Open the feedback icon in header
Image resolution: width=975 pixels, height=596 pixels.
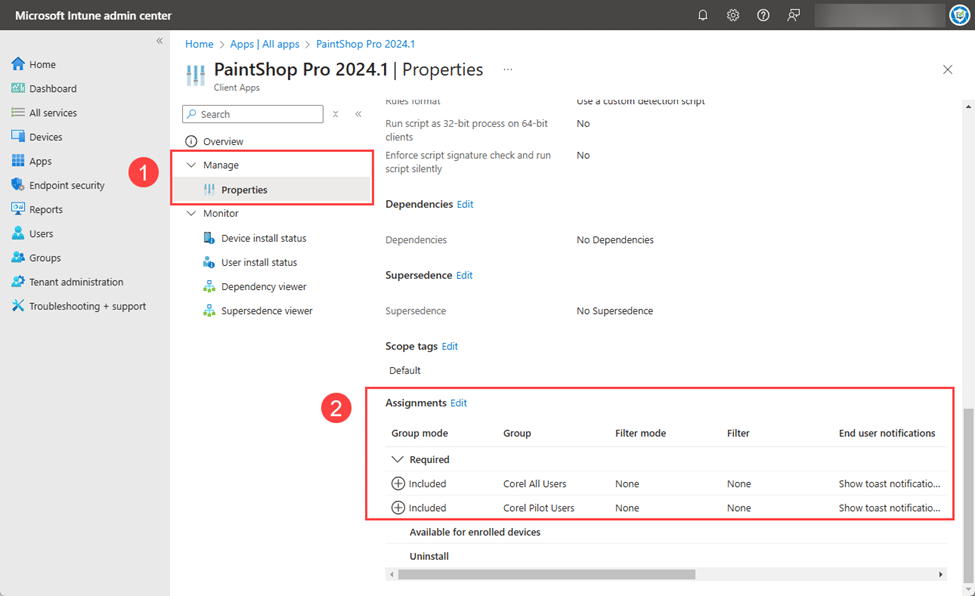(x=793, y=15)
